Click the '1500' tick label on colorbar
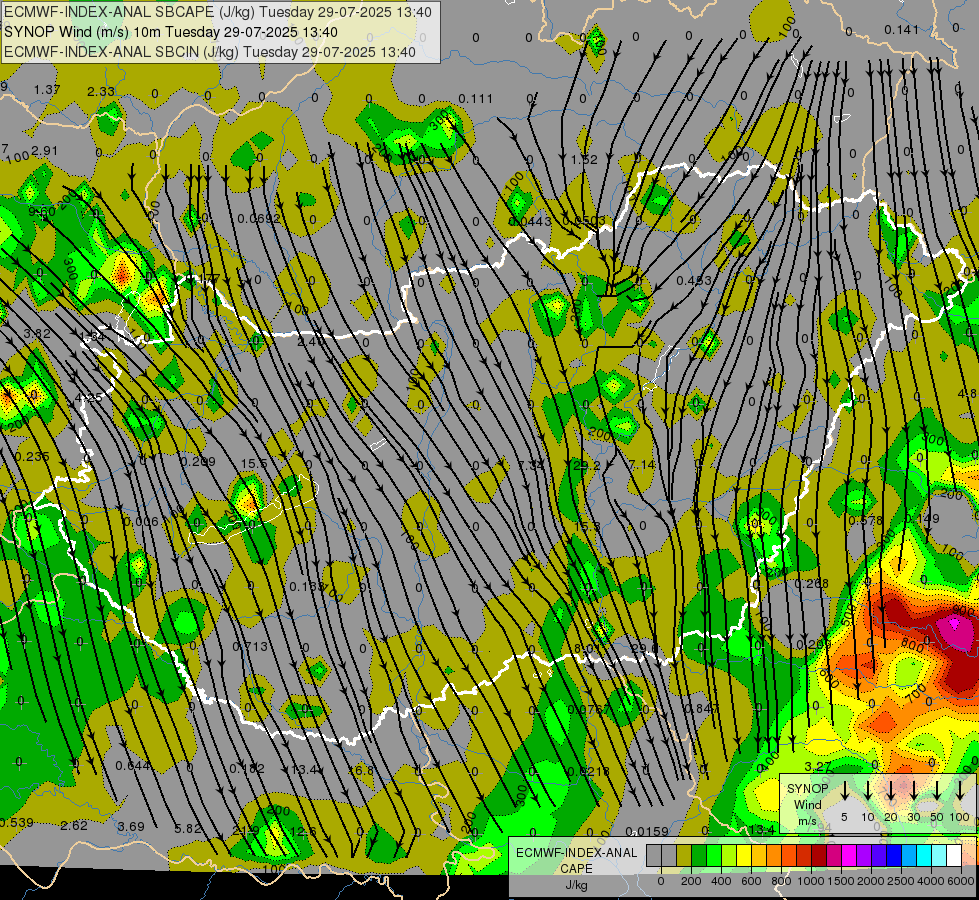 coord(840,881)
